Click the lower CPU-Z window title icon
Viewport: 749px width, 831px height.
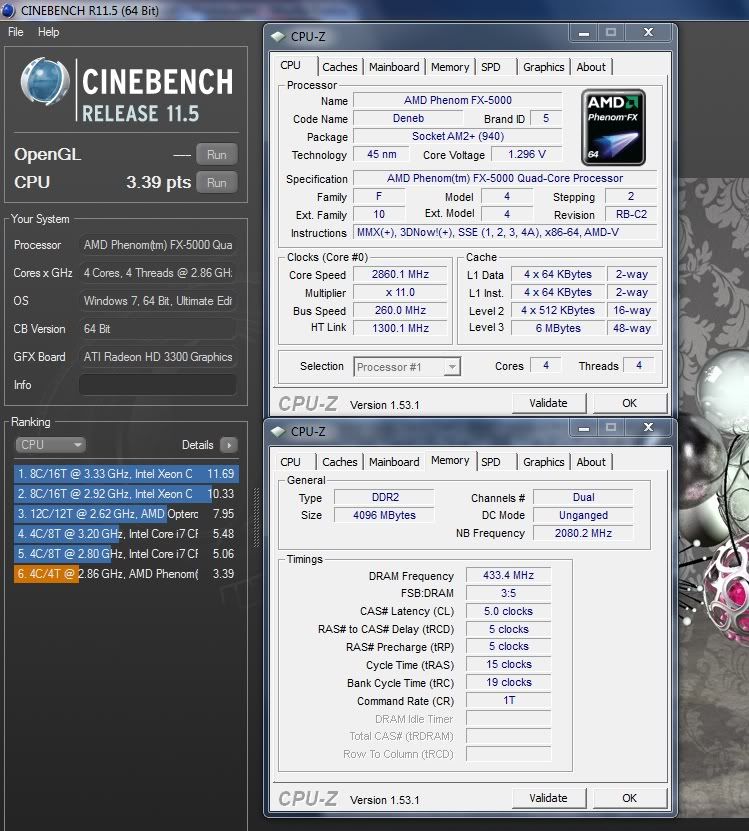click(277, 431)
